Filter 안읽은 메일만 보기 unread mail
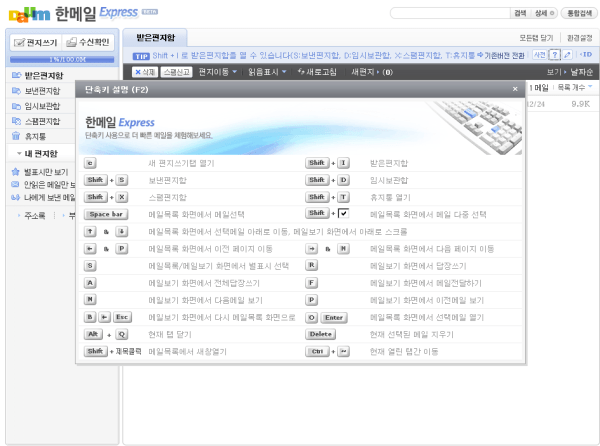The height and width of the screenshot is (446, 600). (x=43, y=185)
